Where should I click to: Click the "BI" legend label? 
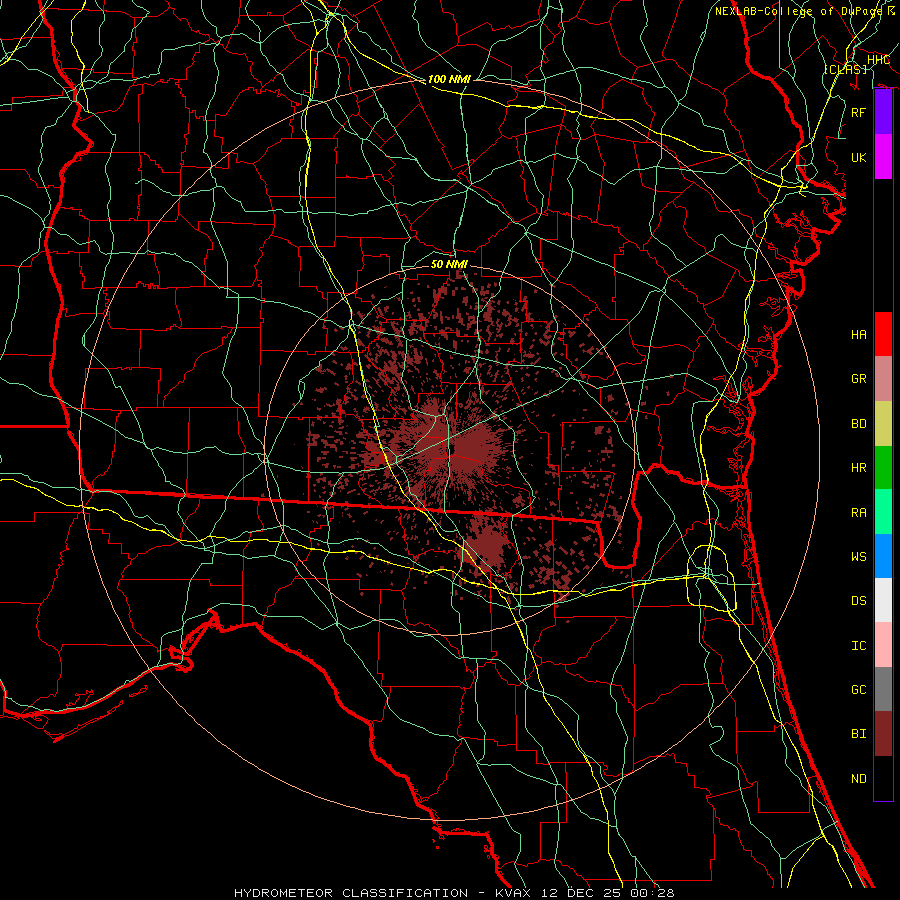coord(858,734)
